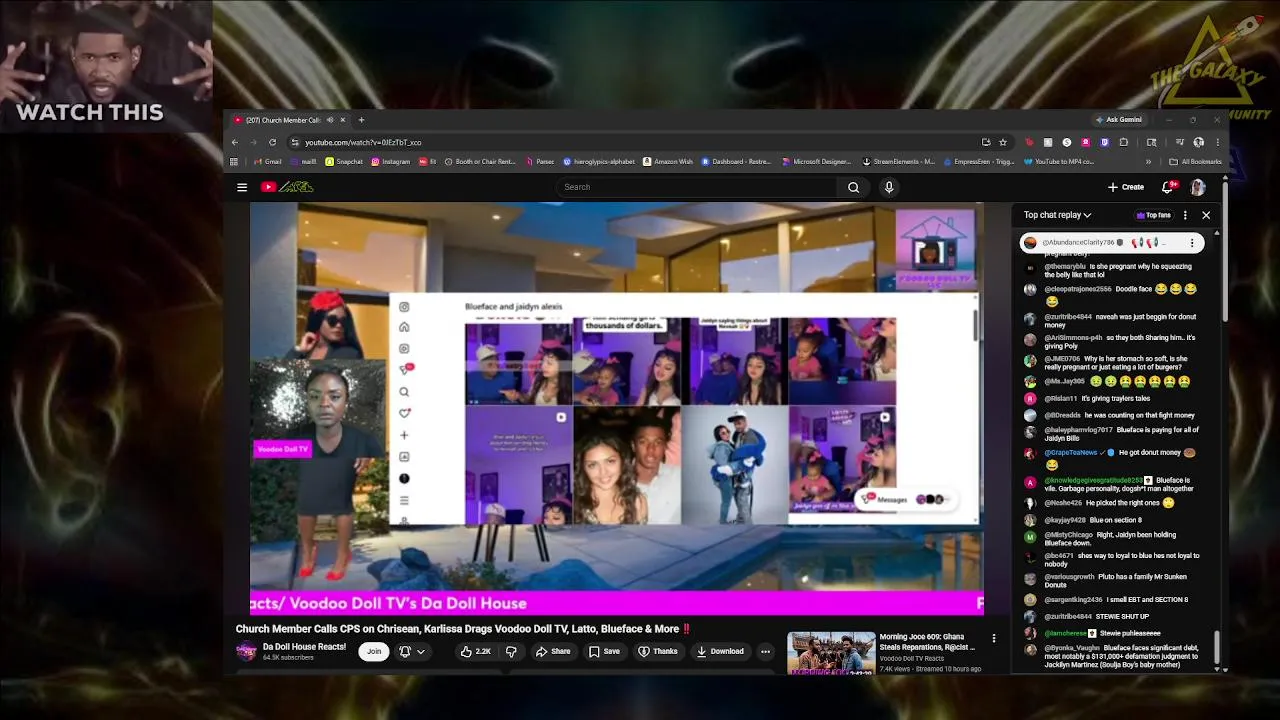Click the Create button
Viewport: 1280px width, 720px height.
click(1126, 187)
